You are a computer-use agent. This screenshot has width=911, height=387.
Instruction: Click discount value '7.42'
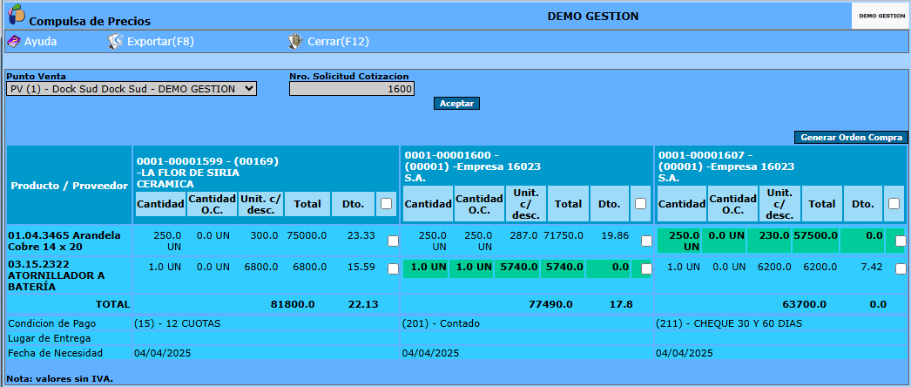point(871,267)
